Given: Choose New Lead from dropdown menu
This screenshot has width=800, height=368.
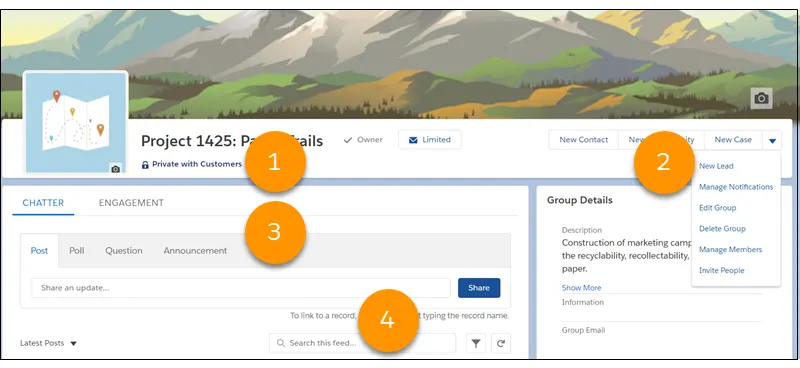Looking at the screenshot, I should click(716, 166).
